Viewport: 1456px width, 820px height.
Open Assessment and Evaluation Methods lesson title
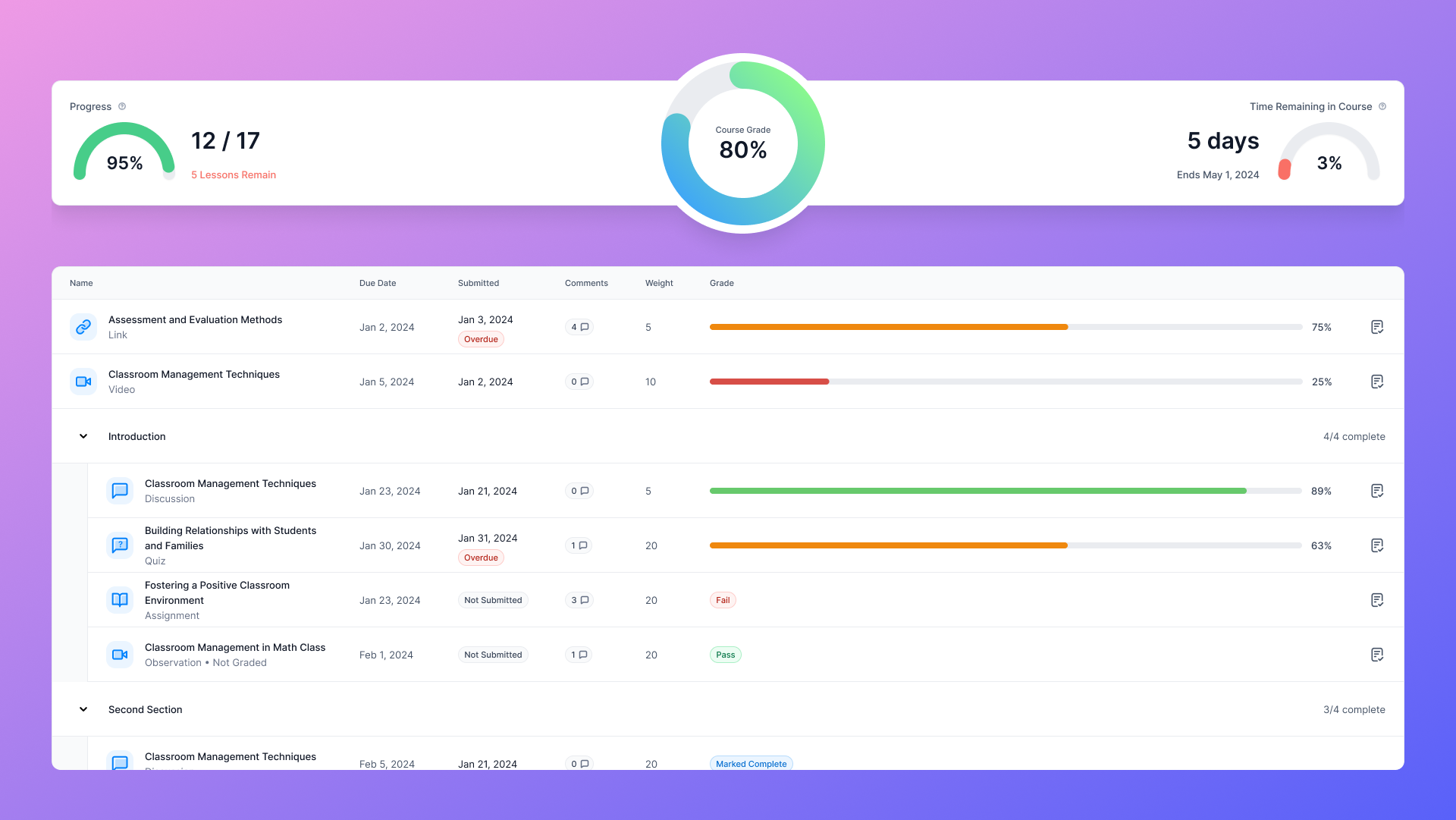coord(195,319)
